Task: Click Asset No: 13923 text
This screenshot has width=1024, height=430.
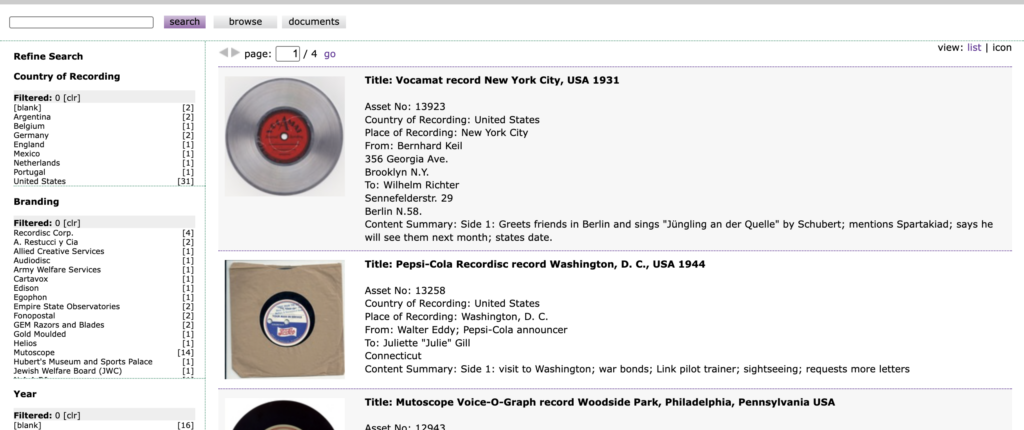Action: coord(405,107)
